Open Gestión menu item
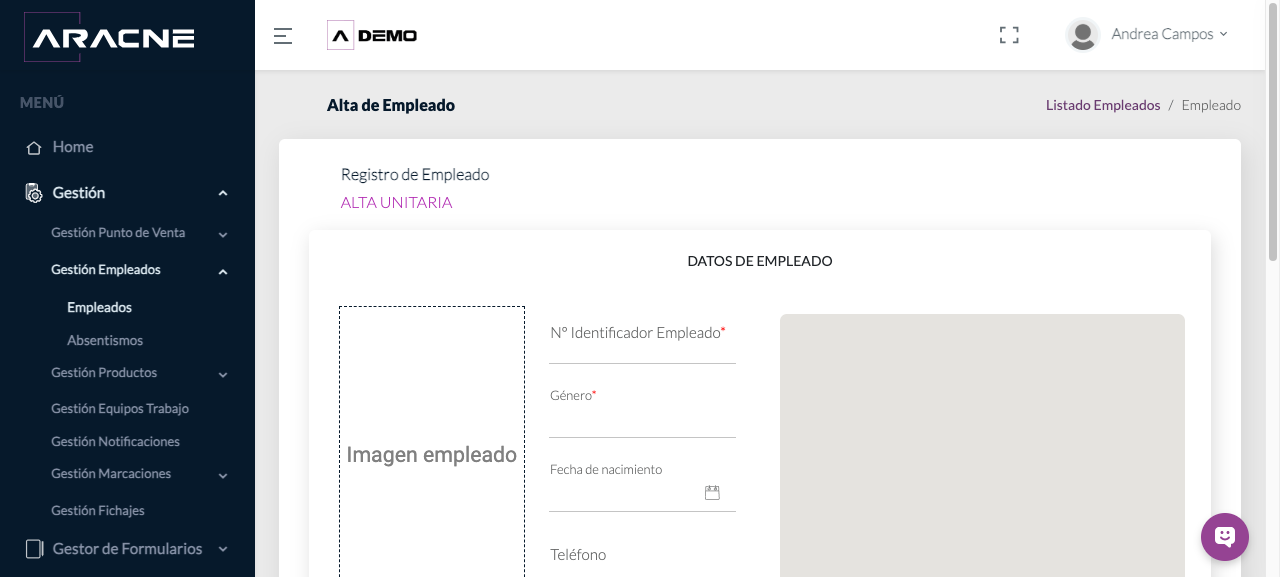 pyautogui.click(x=79, y=193)
